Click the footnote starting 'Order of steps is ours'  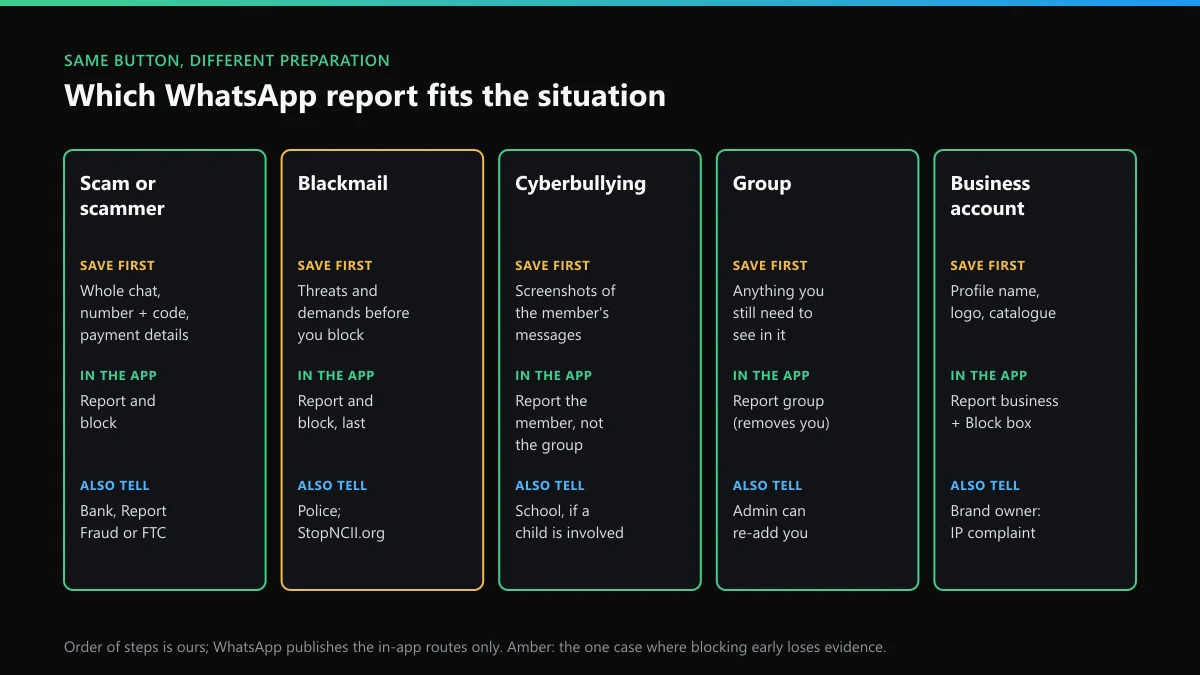[475, 647]
